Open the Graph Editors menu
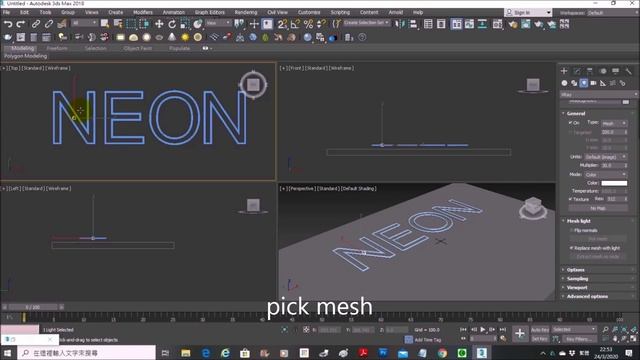 (210, 12)
